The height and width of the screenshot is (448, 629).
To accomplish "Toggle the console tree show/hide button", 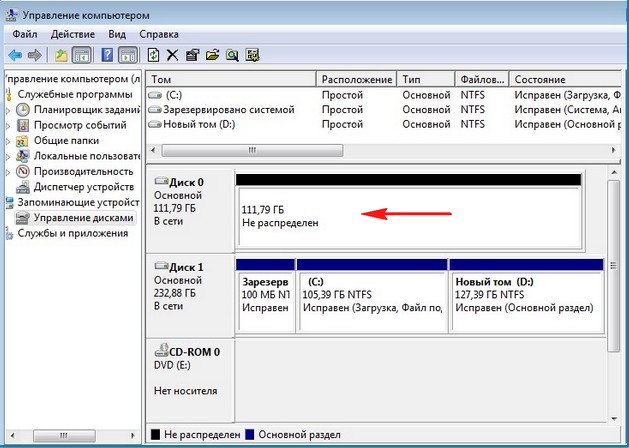I will coord(82,54).
